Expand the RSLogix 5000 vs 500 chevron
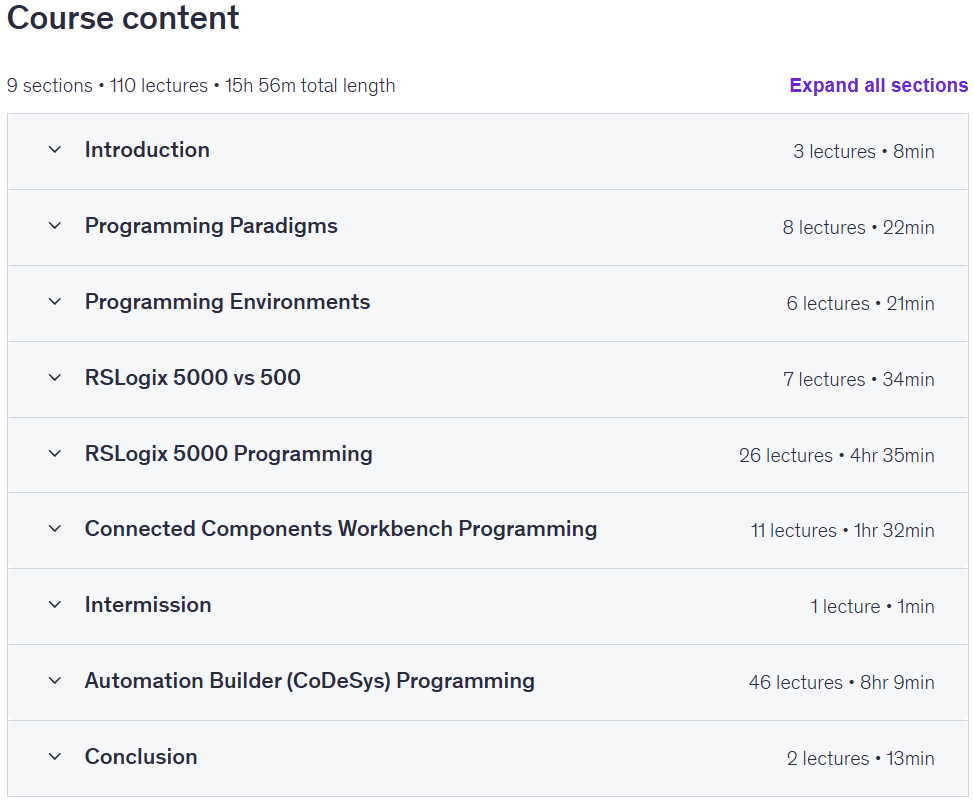 point(55,378)
